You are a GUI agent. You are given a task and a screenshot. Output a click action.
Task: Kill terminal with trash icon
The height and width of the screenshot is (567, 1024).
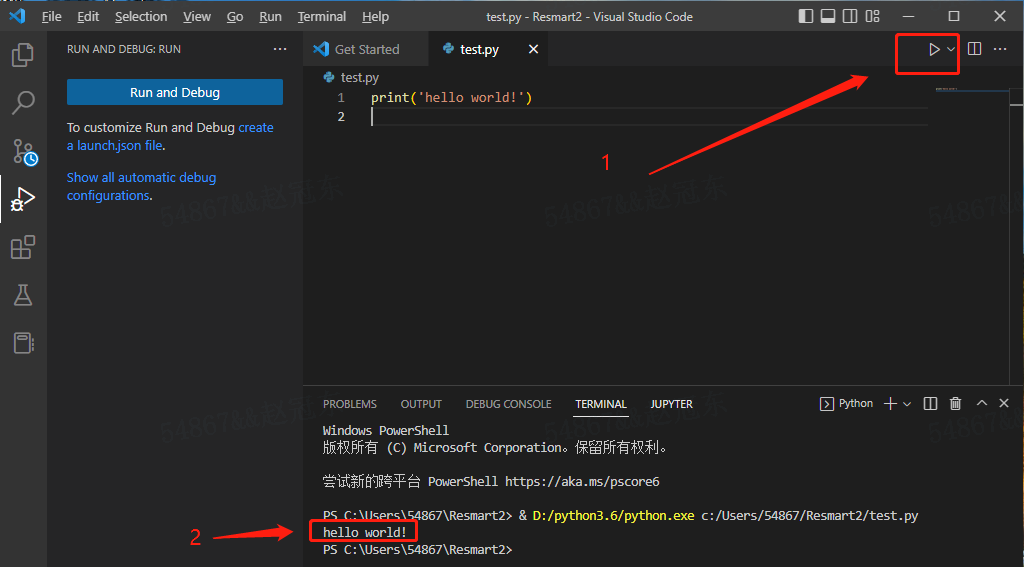click(955, 404)
